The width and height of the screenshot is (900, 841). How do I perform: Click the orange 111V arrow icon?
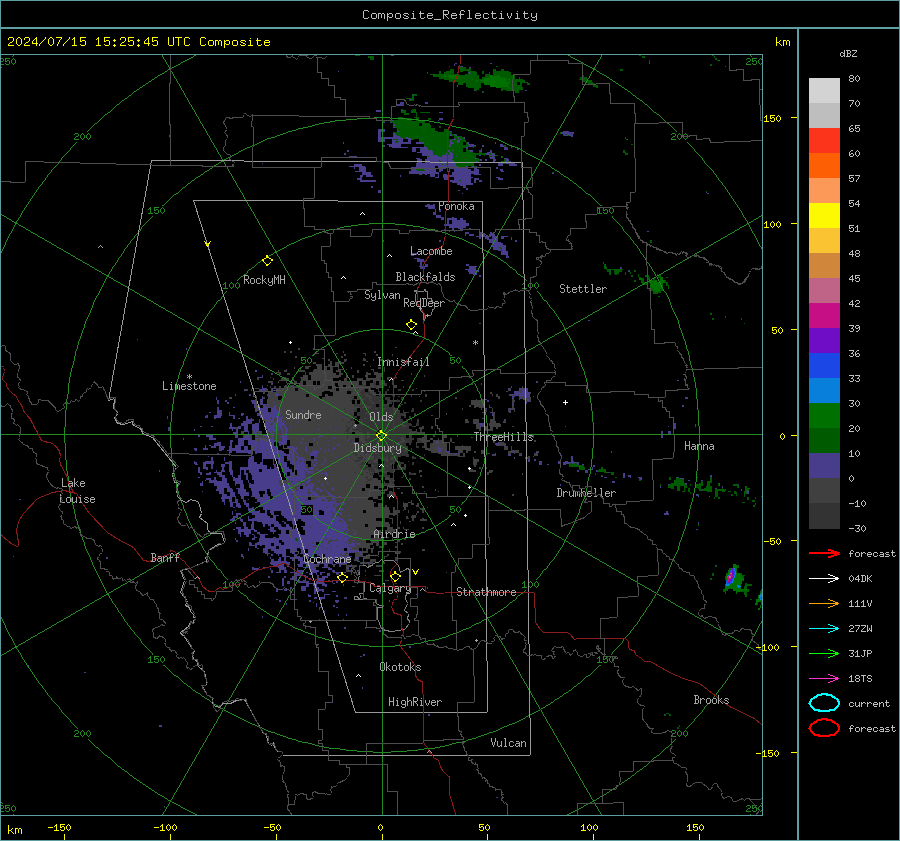[824, 603]
